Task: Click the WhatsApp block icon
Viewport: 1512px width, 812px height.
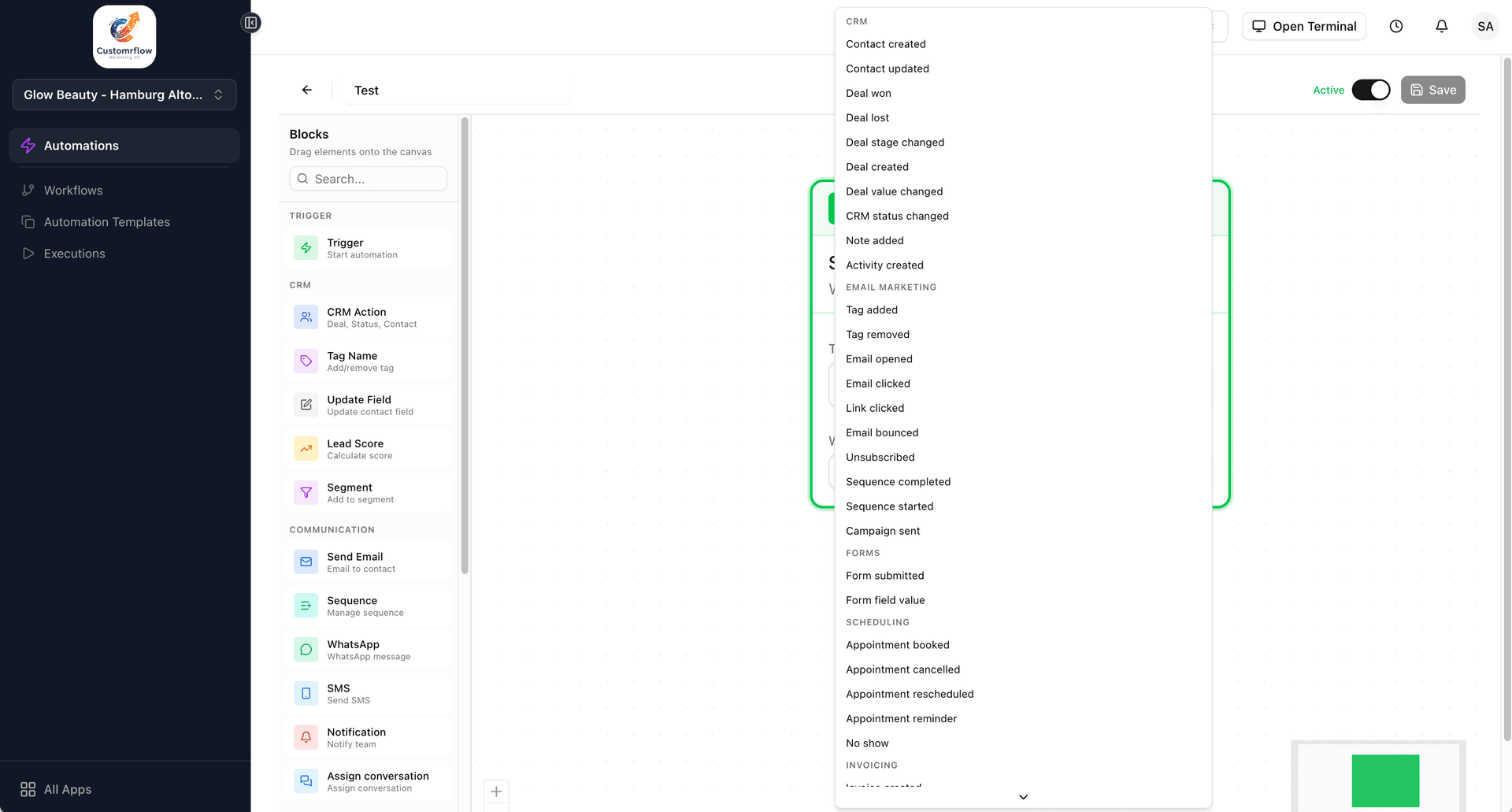Action: (306, 650)
